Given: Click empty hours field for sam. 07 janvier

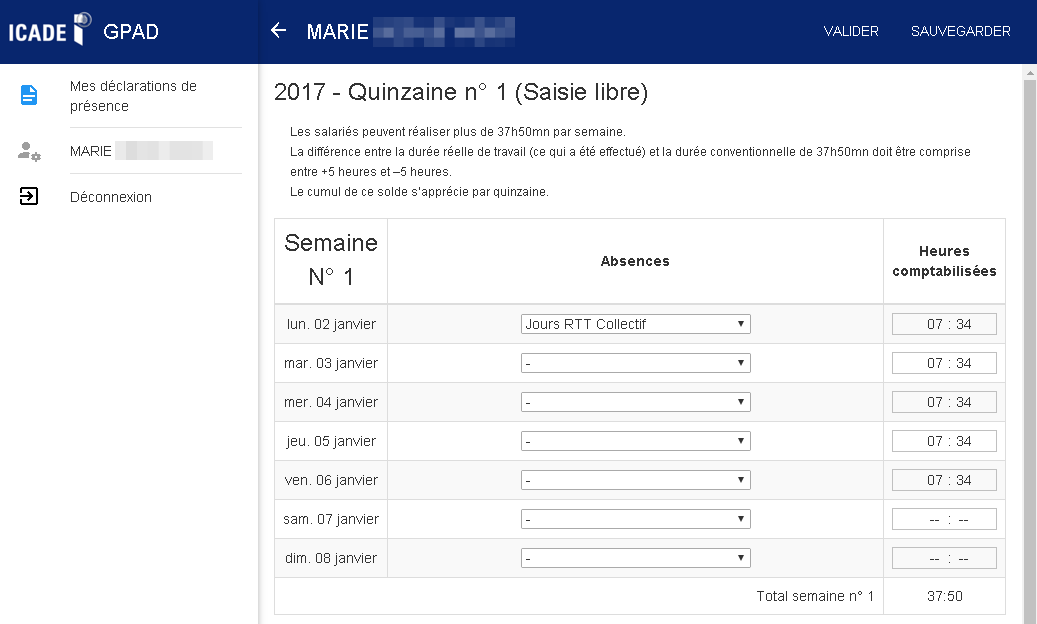Looking at the screenshot, I should [x=944, y=519].
